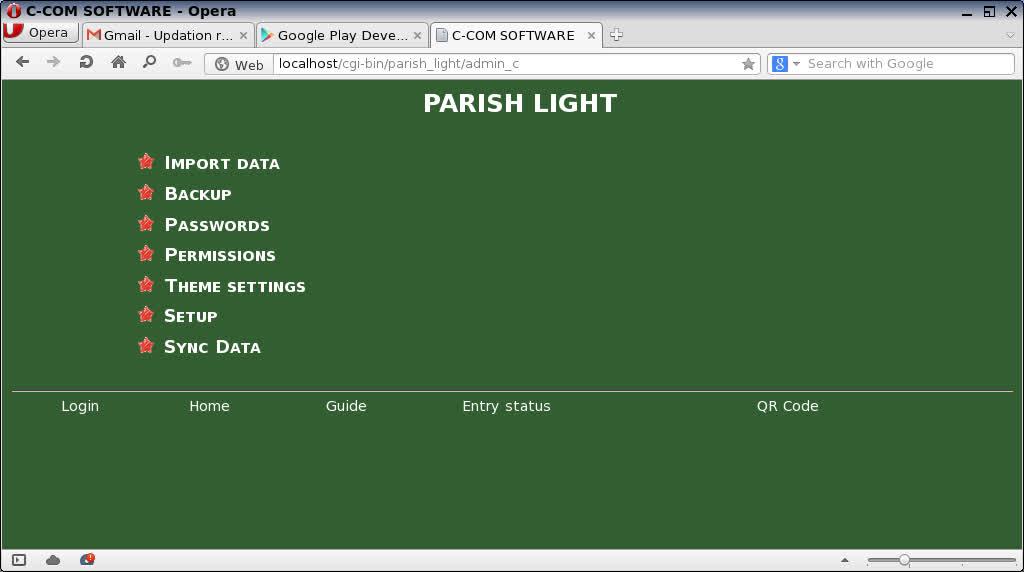Close the Google Play Developer tab
The width and height of the screenshot is (1024, 572).
pyautogui.click(x=417, y=35)
